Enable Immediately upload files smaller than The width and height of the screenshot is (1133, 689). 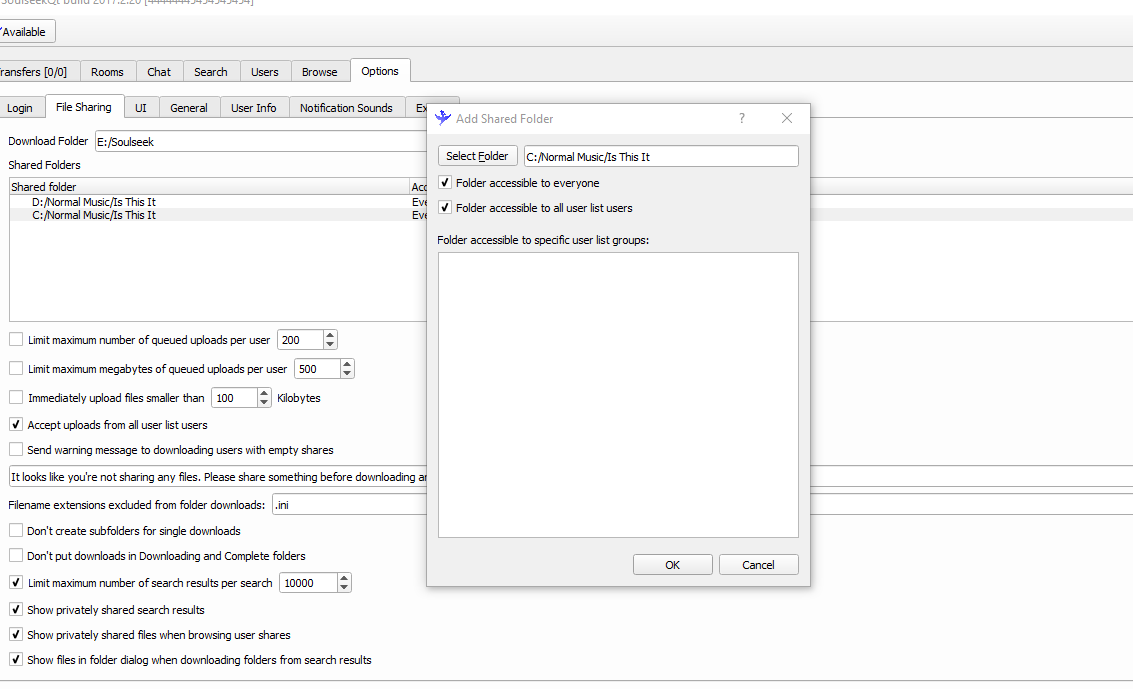point(16,396)
